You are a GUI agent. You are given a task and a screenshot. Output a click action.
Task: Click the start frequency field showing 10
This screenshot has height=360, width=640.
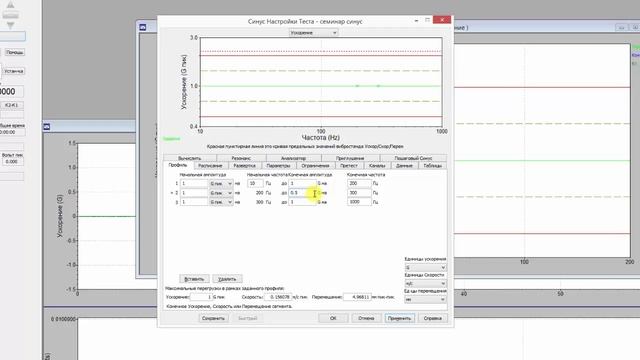255,184
